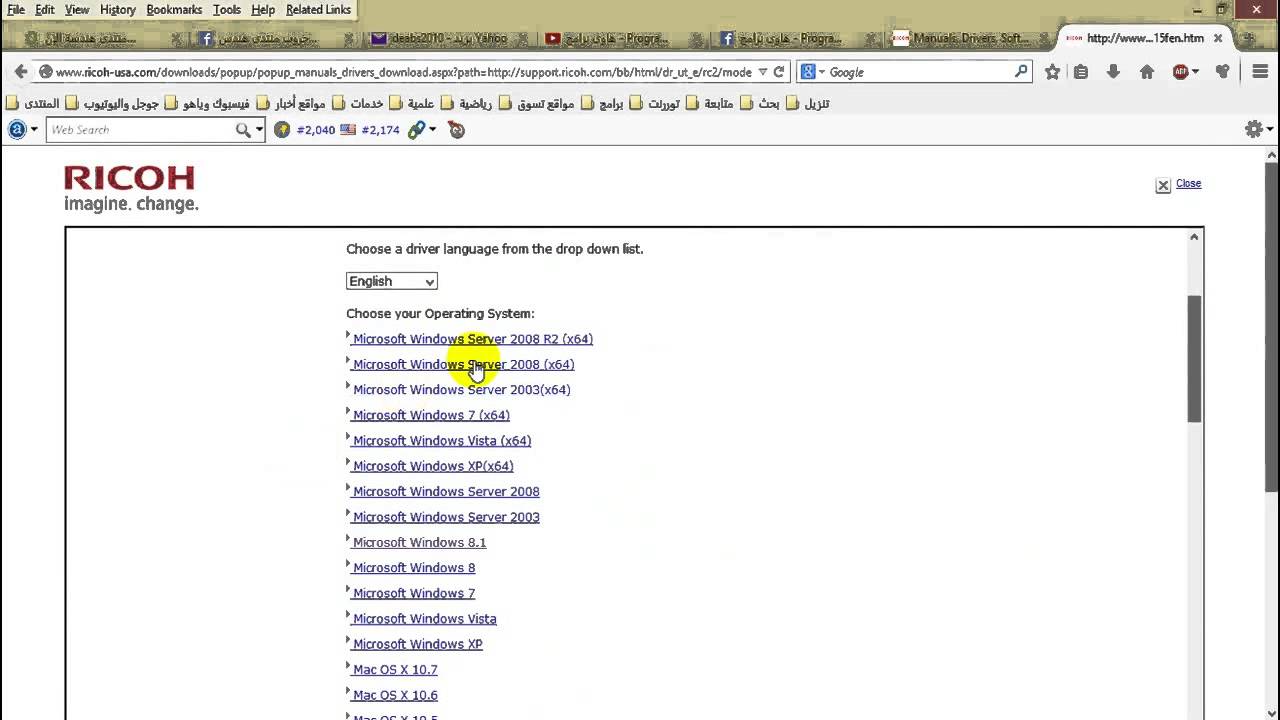Viewport: 1280px width, 720px height.
Task: Go back using the browser Back arrow
Action: point(20,72)
